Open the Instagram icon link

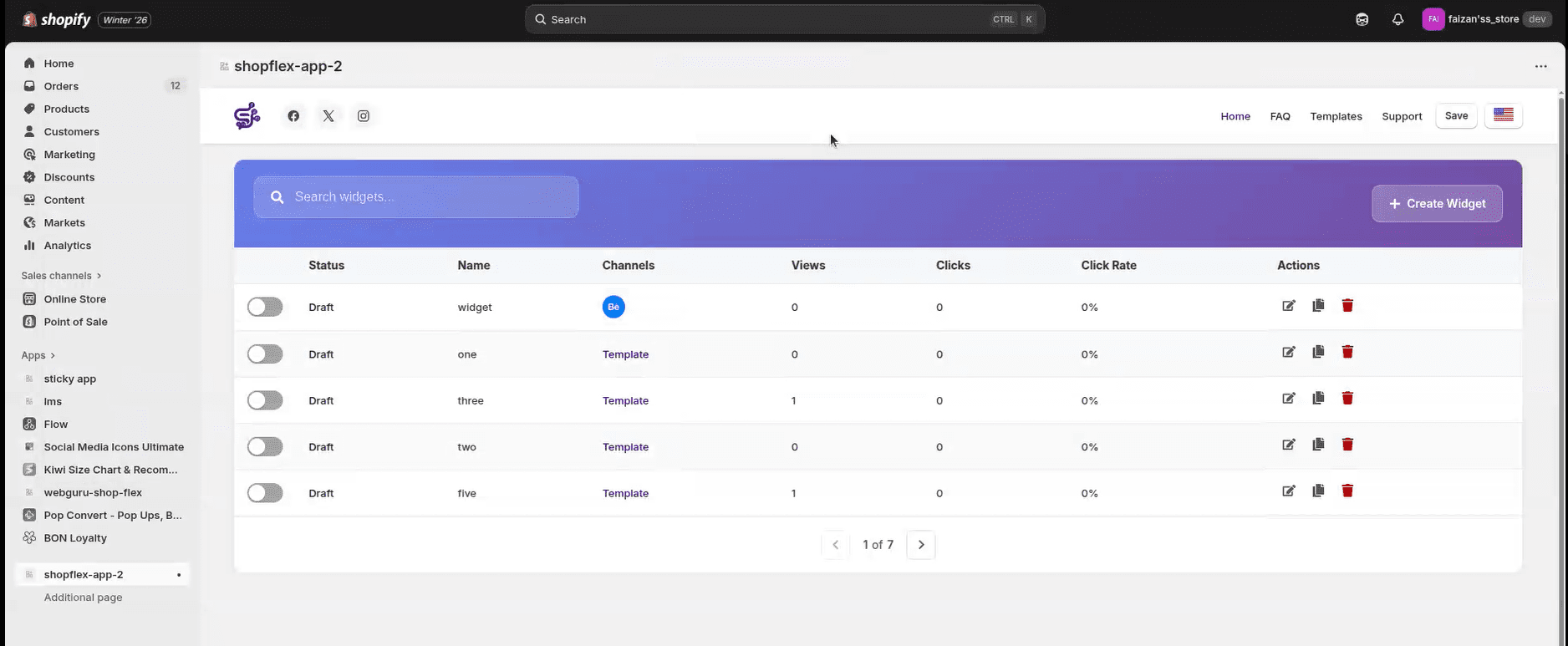[364, 116]
